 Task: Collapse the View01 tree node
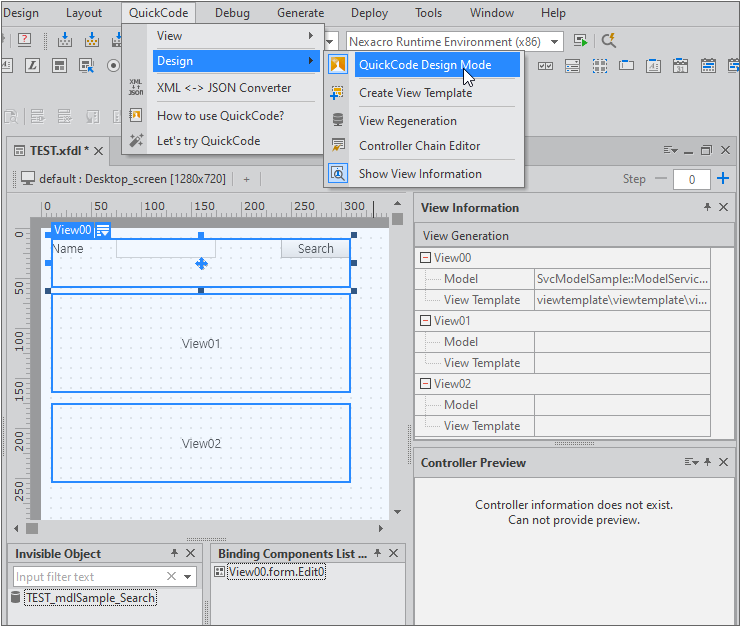(426, 321)
